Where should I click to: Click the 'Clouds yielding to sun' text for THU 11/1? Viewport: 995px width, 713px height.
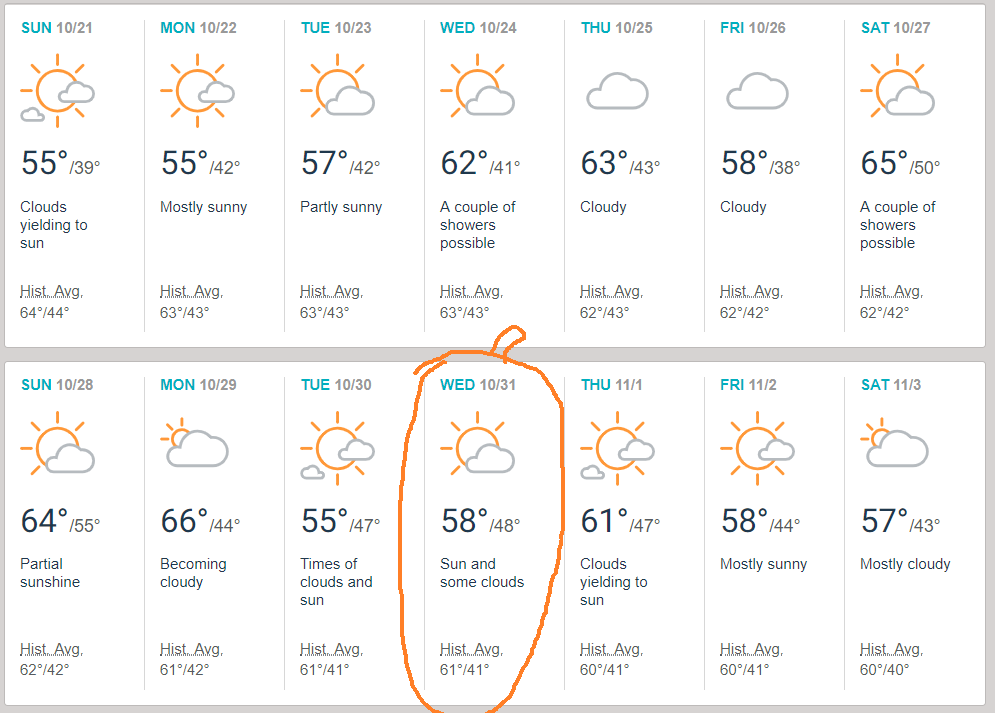(x=613, y=582)
